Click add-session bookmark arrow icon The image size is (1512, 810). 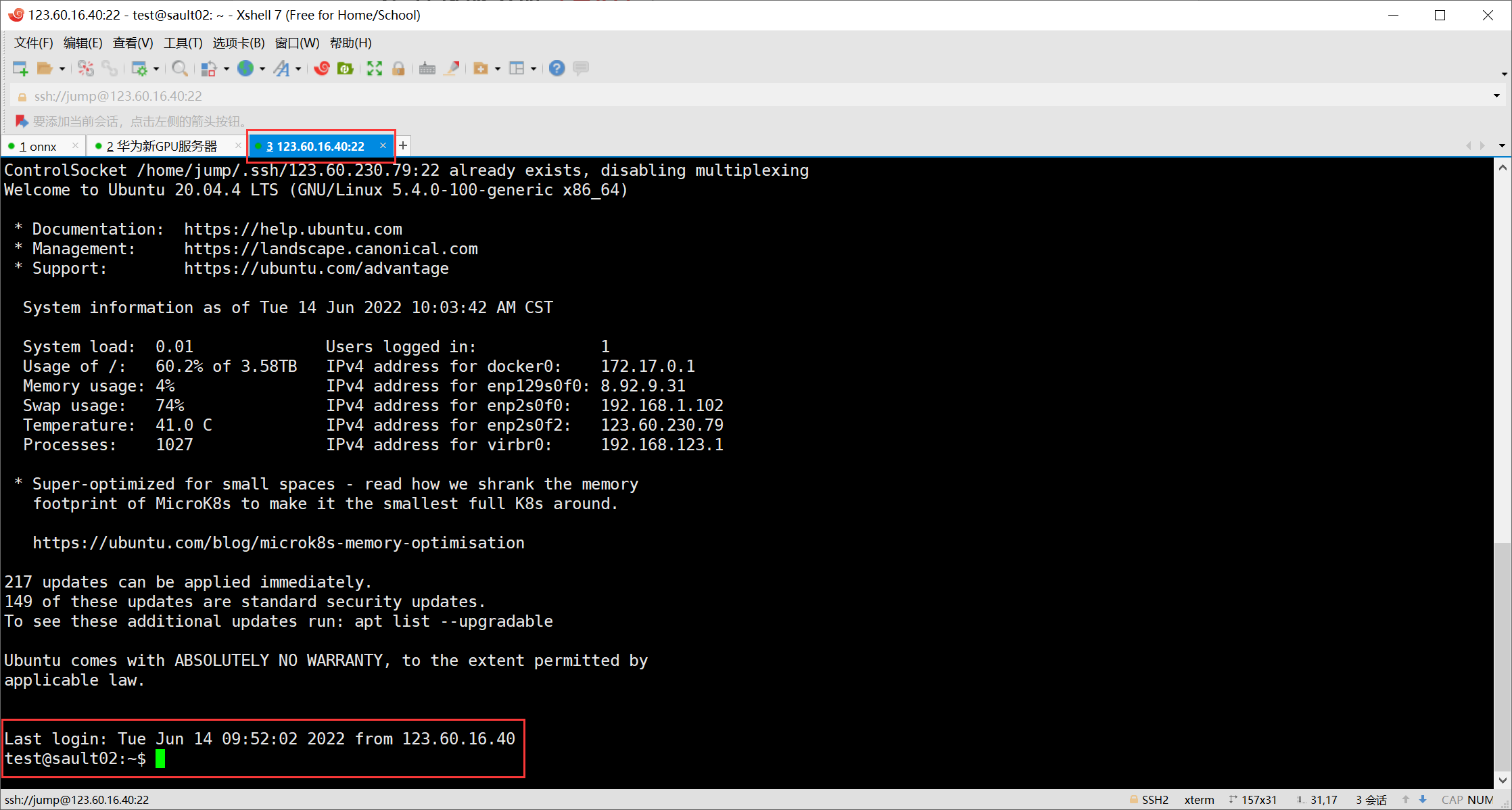(21, 121)
